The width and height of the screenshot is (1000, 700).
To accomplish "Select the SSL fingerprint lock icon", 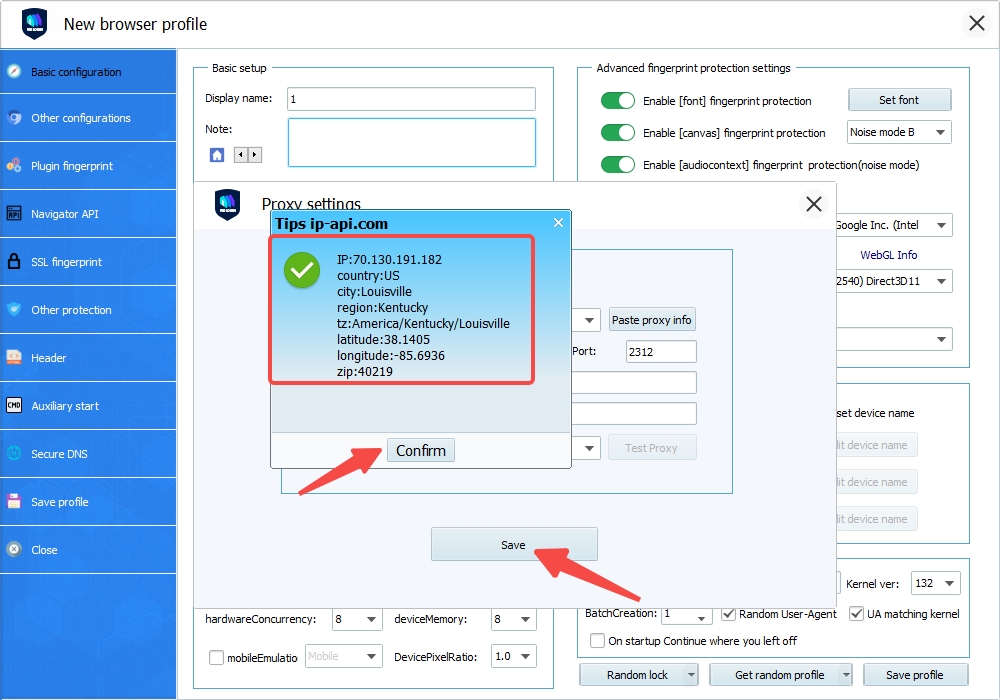I will click(x=14, y=262).
